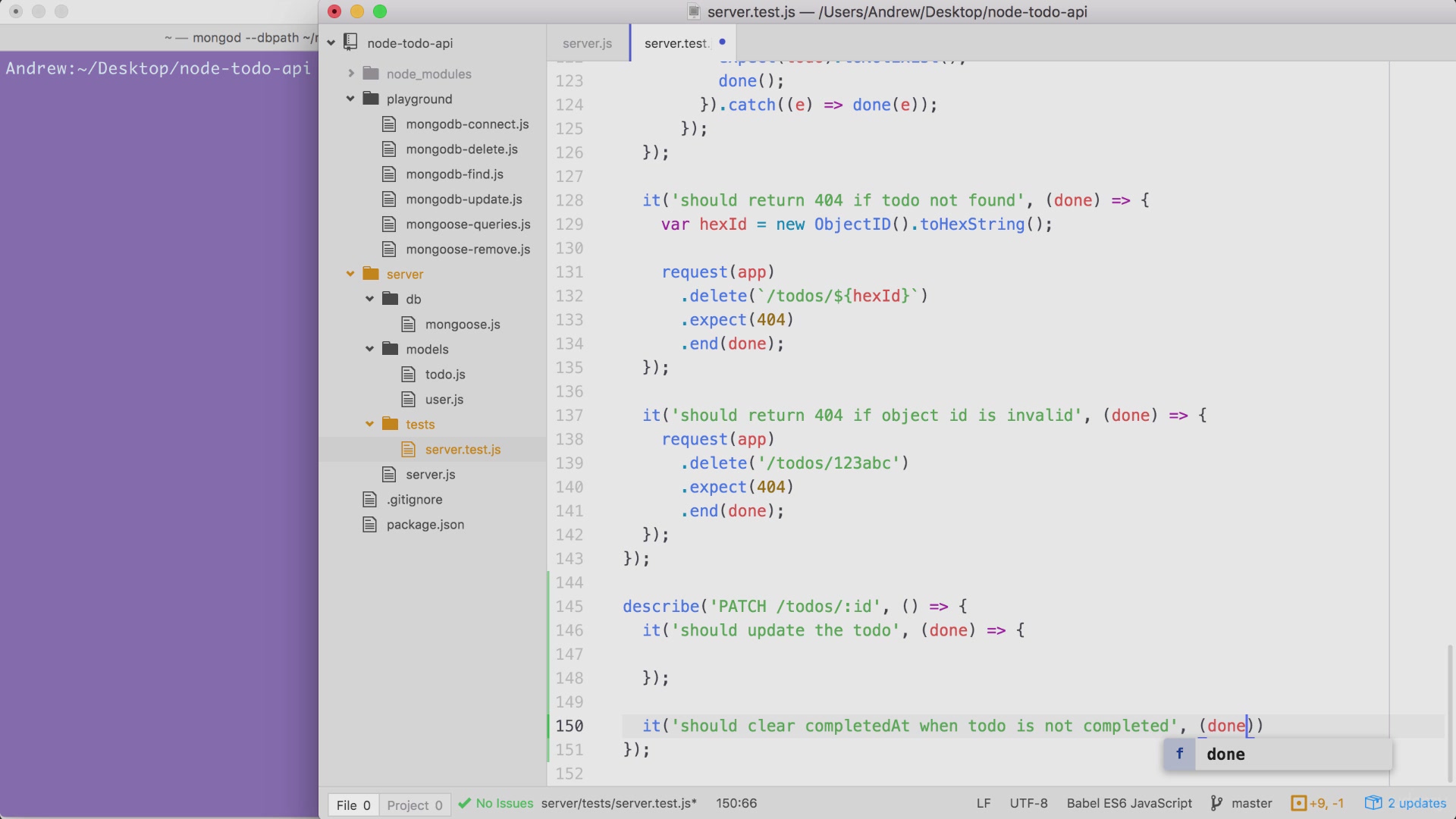Open package.json file
This screenshot has width=1456, height=819.
point(425,524)
